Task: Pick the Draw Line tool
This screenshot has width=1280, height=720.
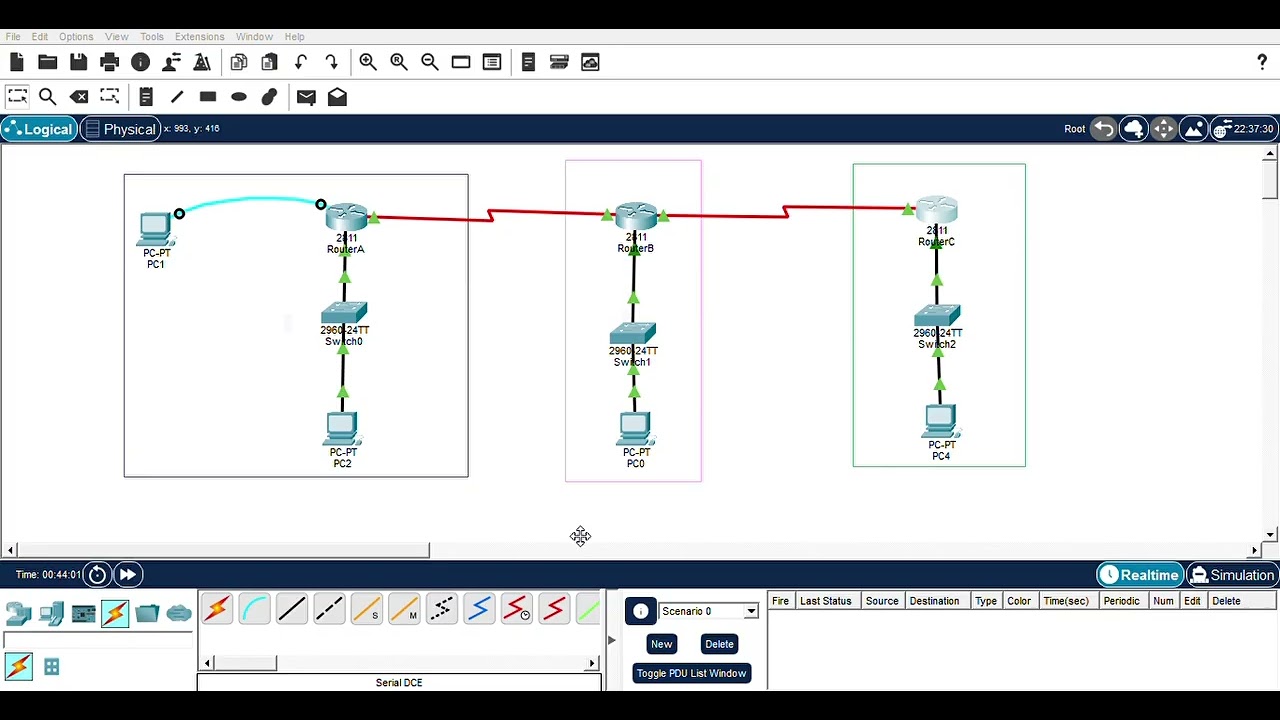Action: 177,97
